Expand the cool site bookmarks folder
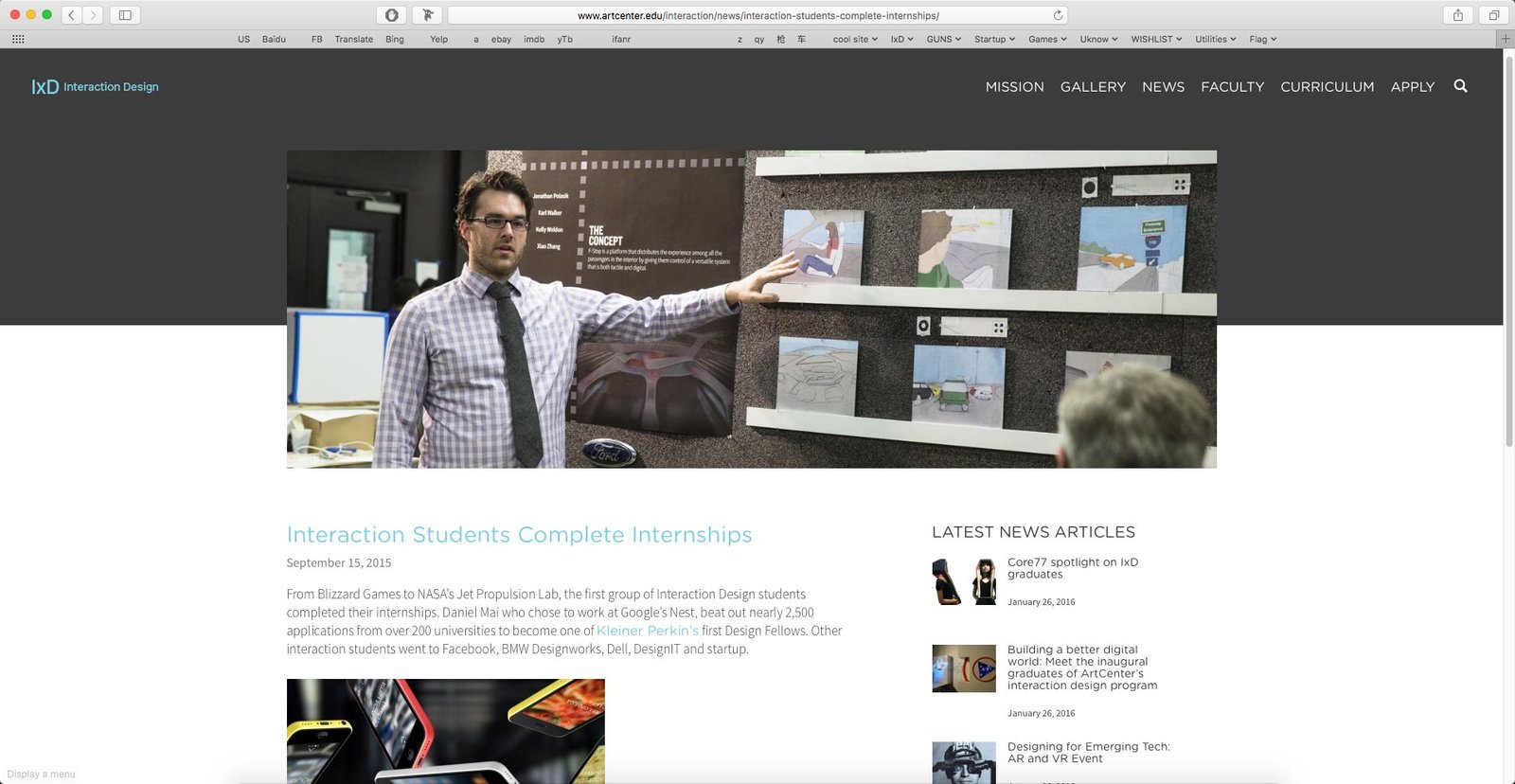Screen dimensions: 1515x784 (855, 39)
